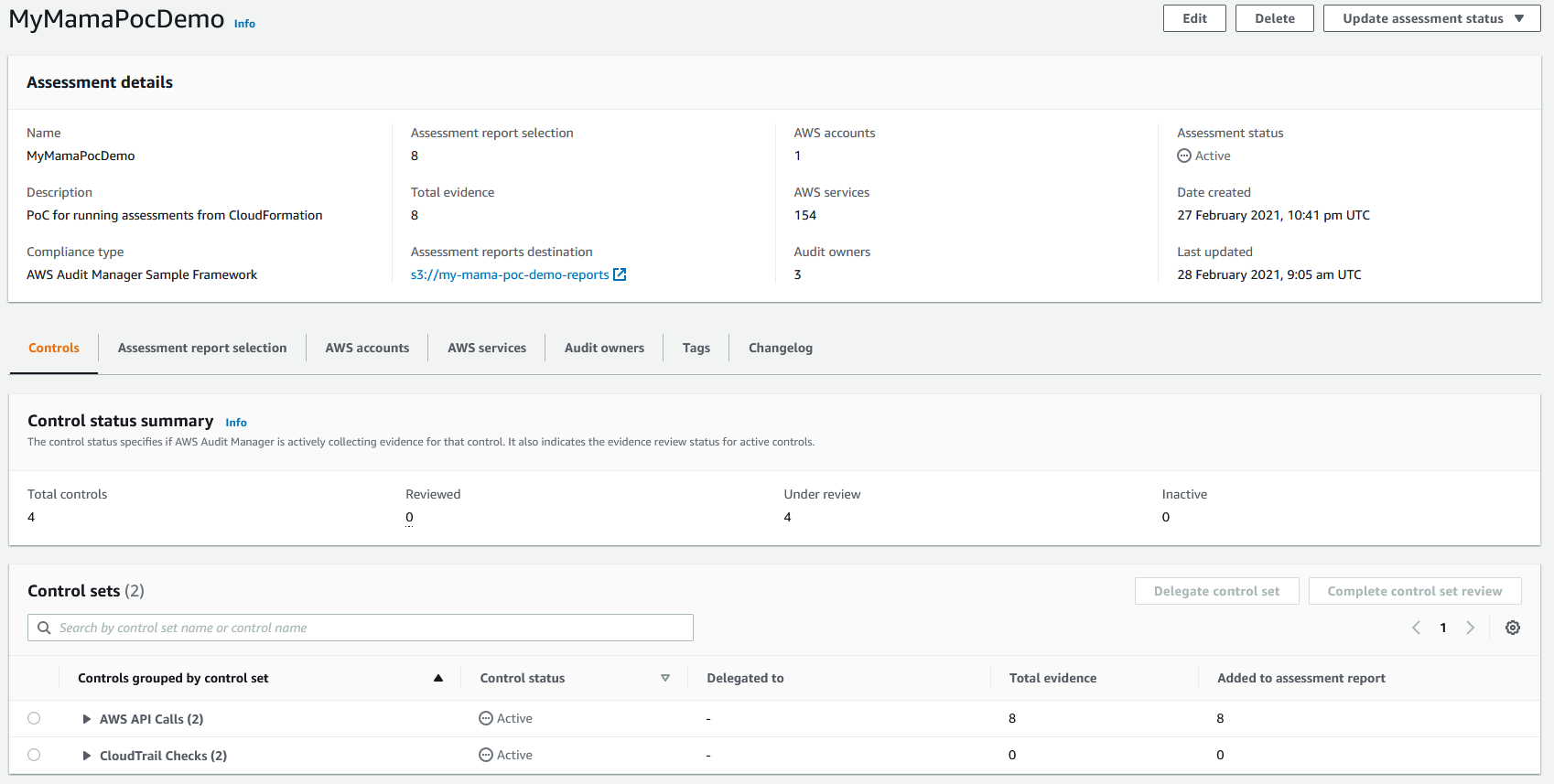1554x784 pixels.
Task: Open the Tags tab
Action: click(x=696, y=348)
